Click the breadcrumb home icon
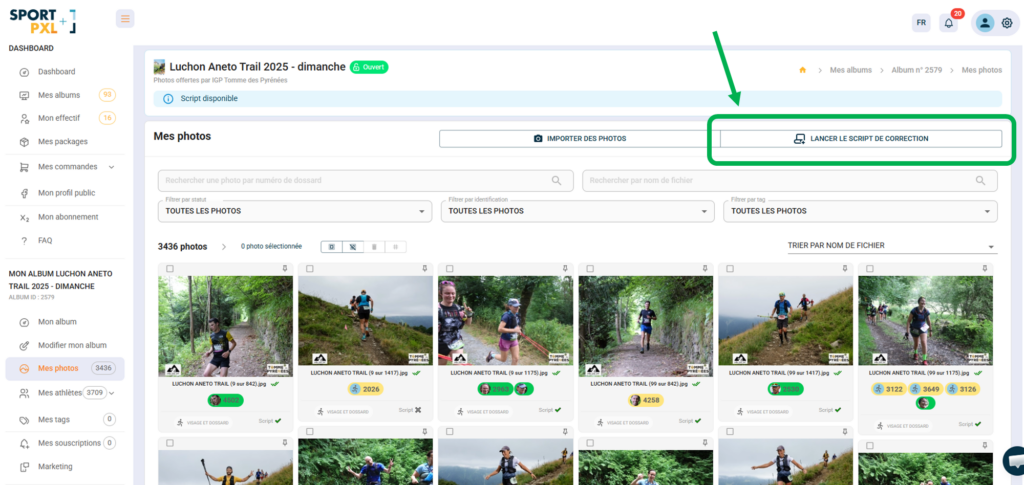Viewport: 1024px width, 485px height. [x=802, y=70]
